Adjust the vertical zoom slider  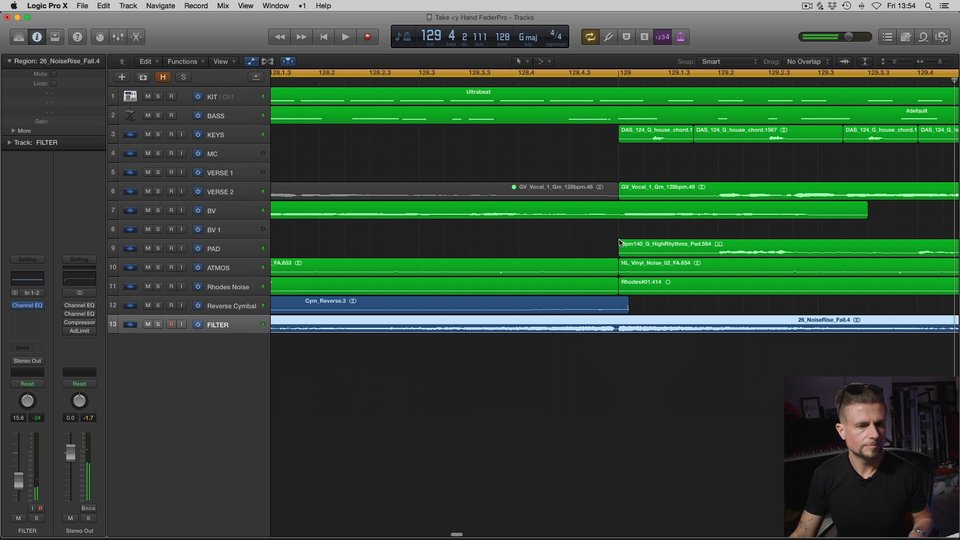(893, 62)
